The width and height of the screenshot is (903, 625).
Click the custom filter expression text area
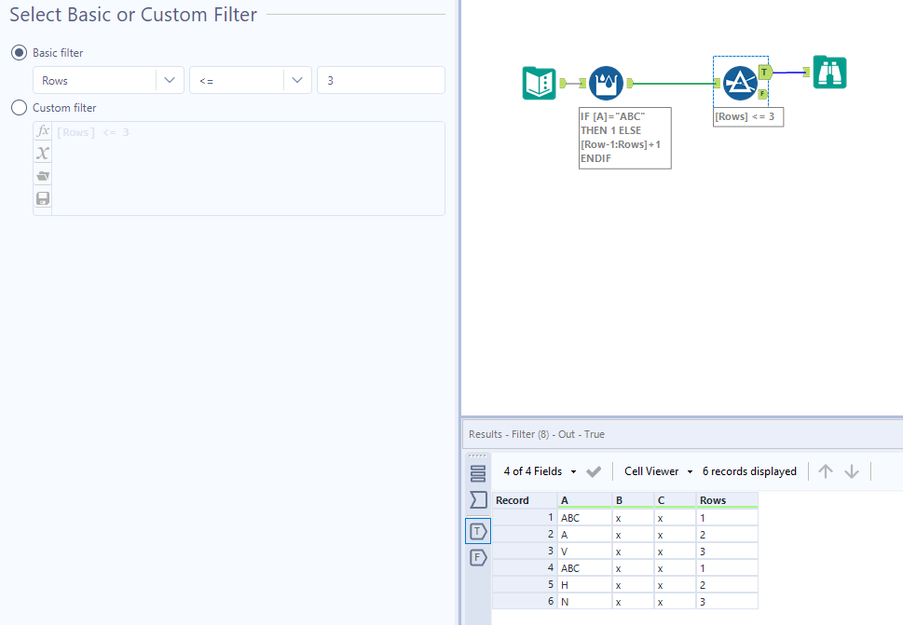pyautogui.click(x=248, y=168)
